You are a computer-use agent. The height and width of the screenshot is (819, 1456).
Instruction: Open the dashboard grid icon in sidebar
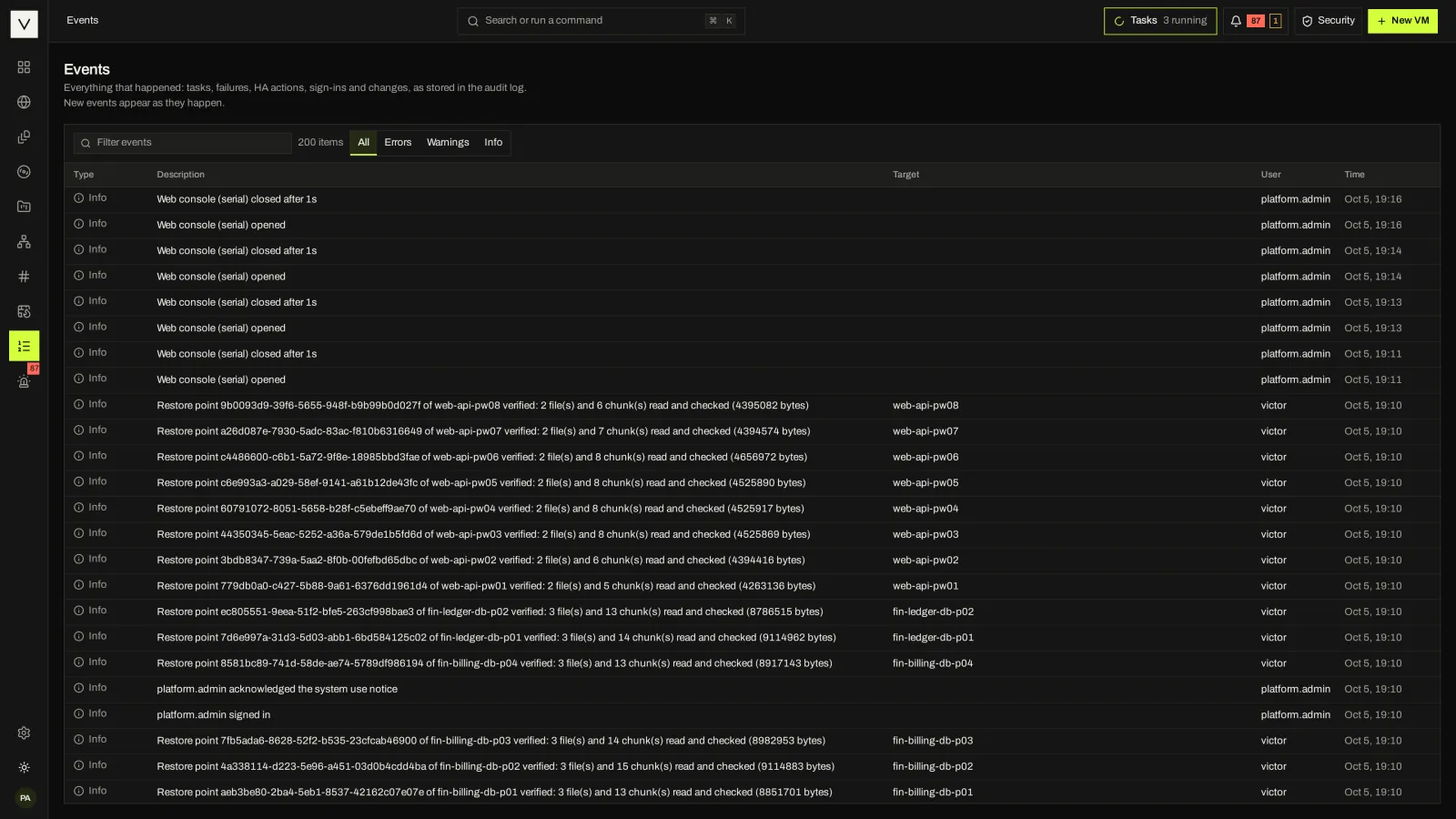(x=24, y=67)
